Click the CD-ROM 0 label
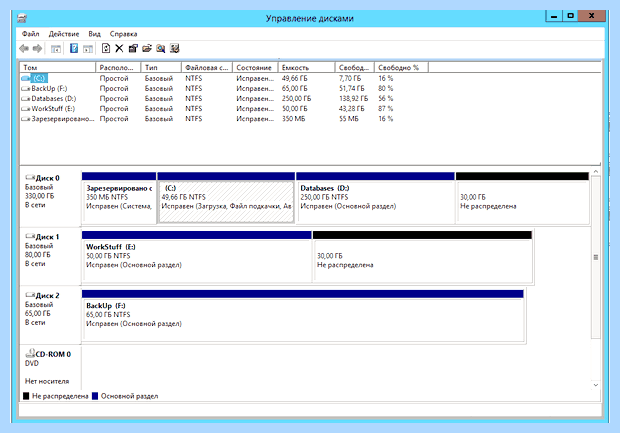This screenshot has height=433, width=620. click(53, 354)
